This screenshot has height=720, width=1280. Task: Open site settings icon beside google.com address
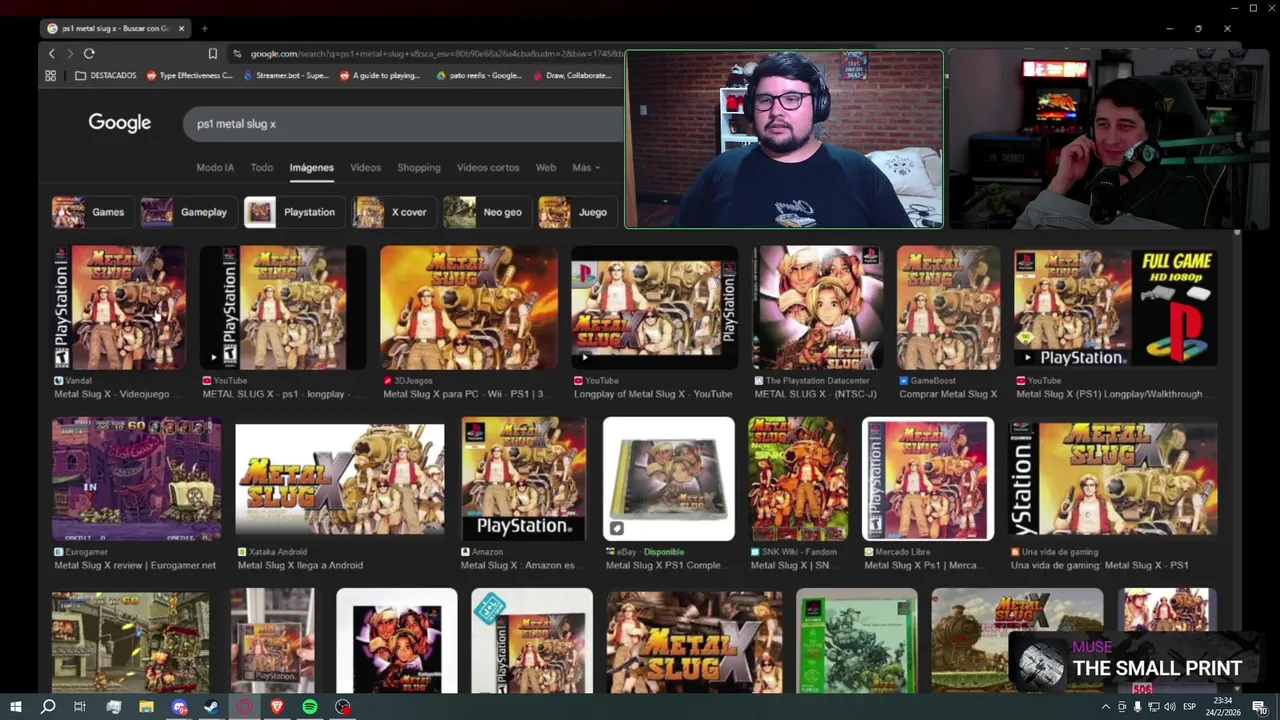(237, 54)
